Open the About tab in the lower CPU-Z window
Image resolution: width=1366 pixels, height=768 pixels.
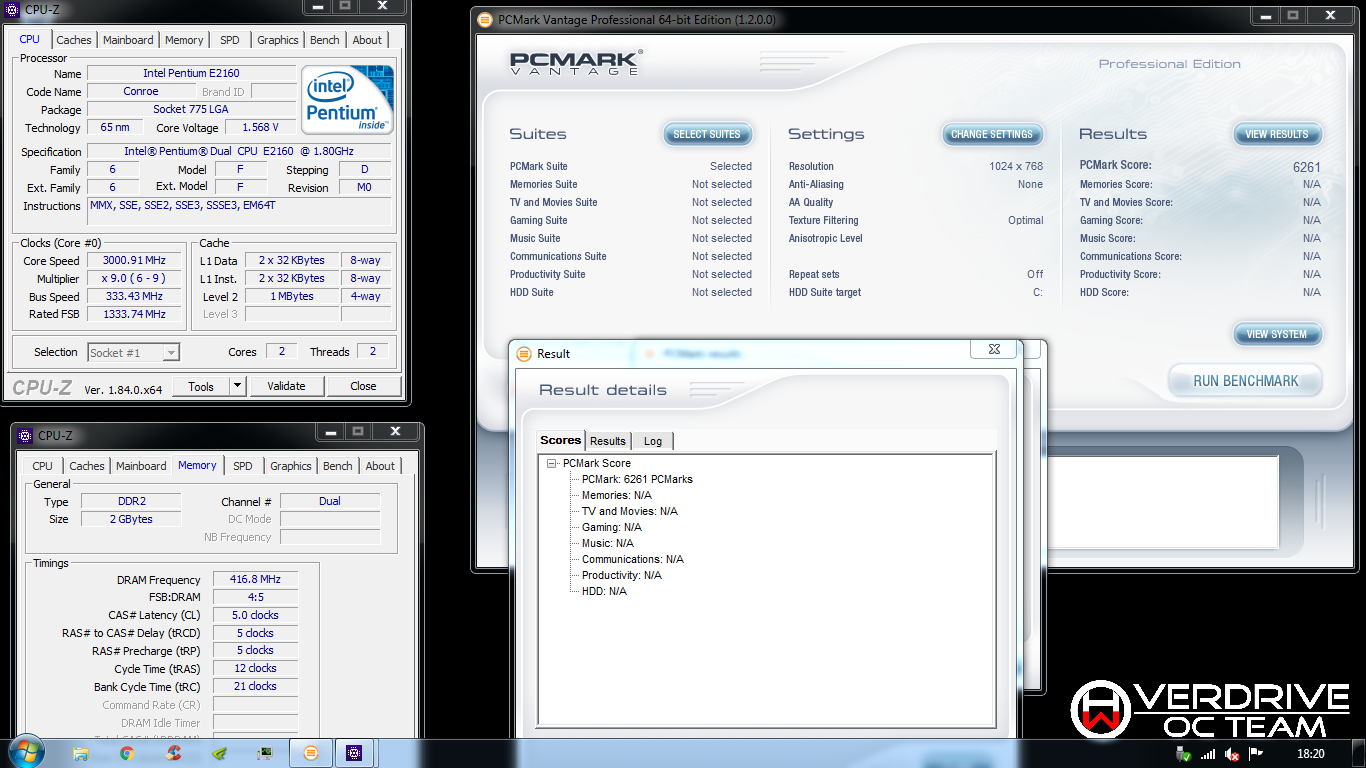(380, 466)
